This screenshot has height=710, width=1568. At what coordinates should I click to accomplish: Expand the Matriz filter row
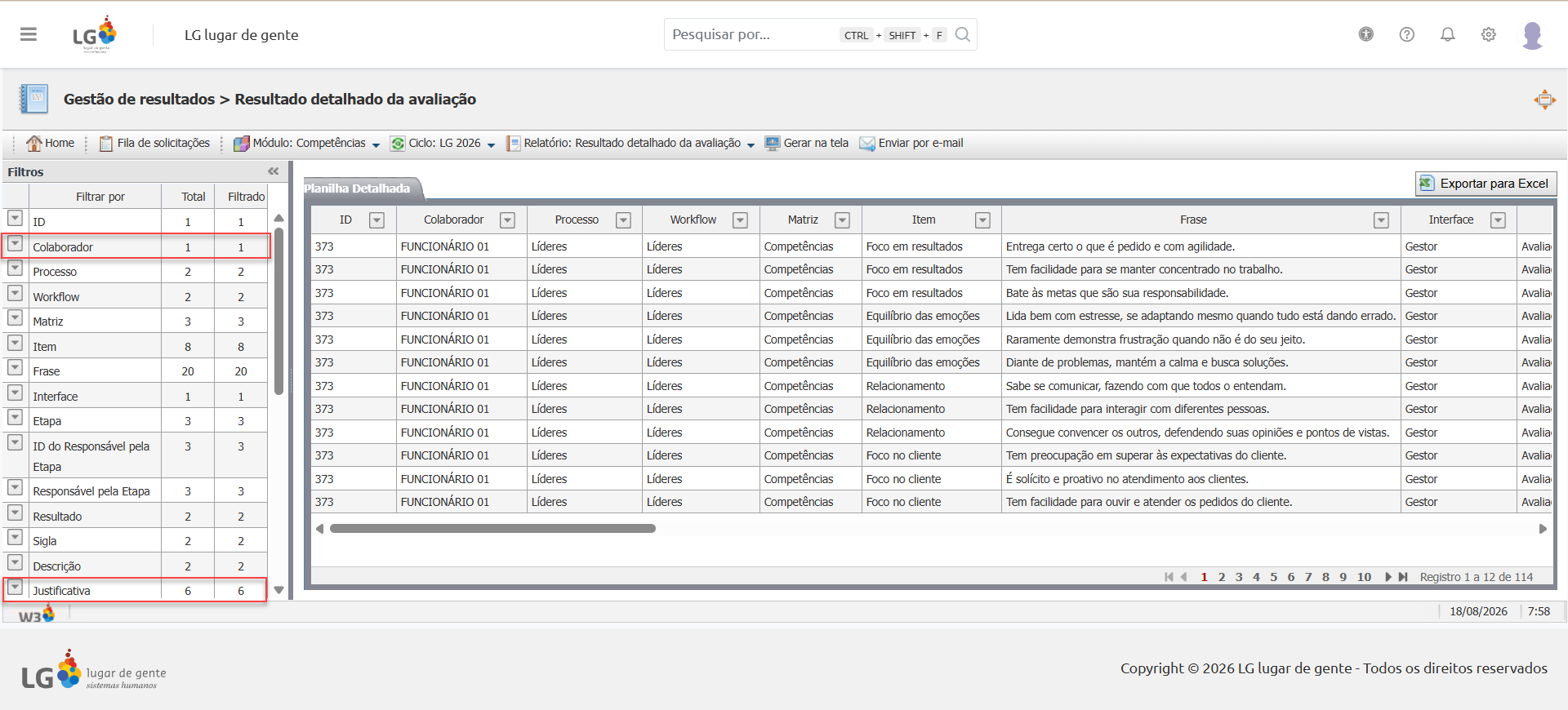[x=15, y=317]
